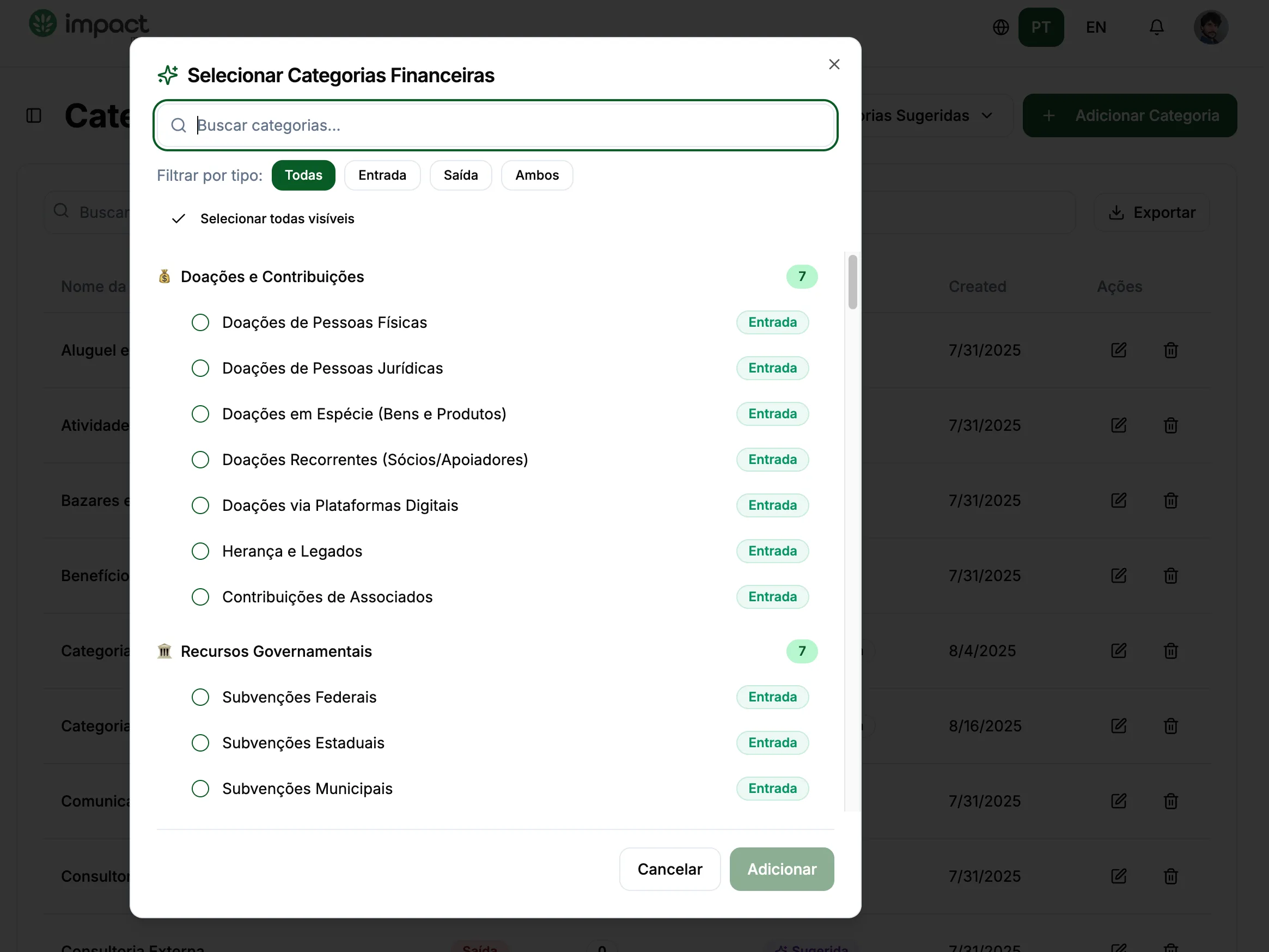This screenshot has width=1269, height=952.
Task: Open notifications bell
Action: (x=1157, y=27)
